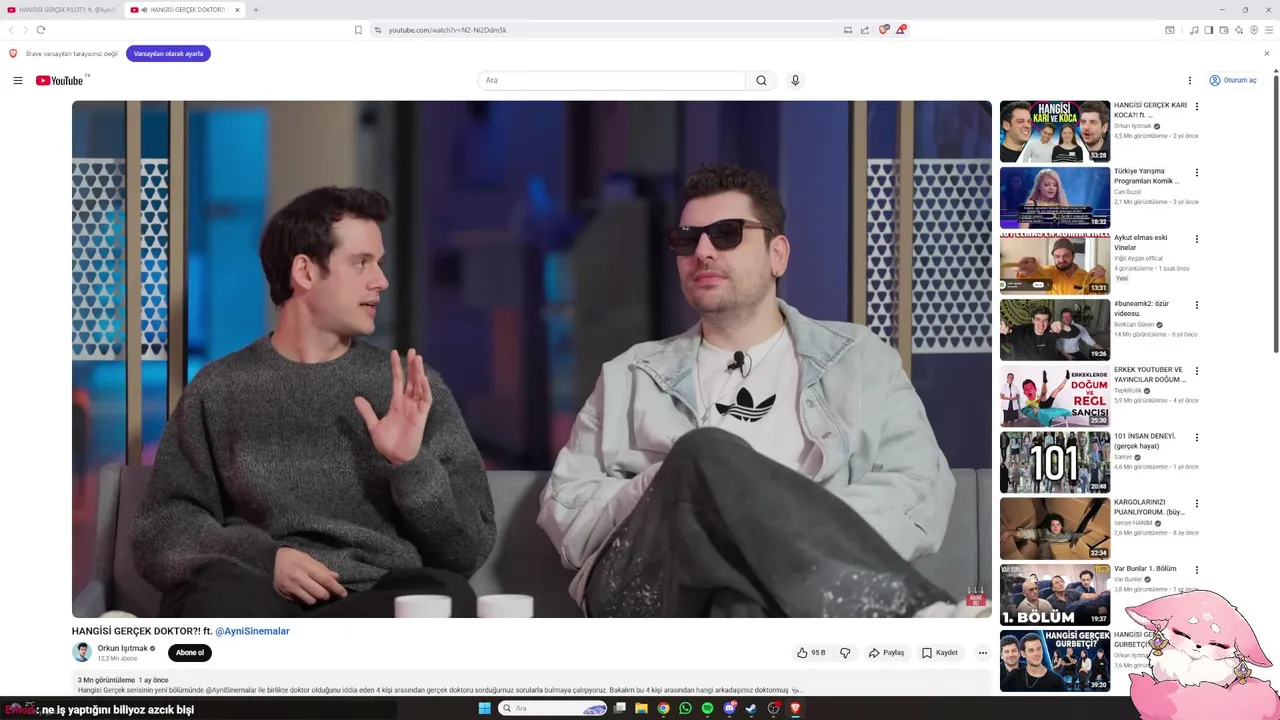Reload the page with the refresh icon
The height and width of the screenshot is (720, 1280).
pos(41,30)
